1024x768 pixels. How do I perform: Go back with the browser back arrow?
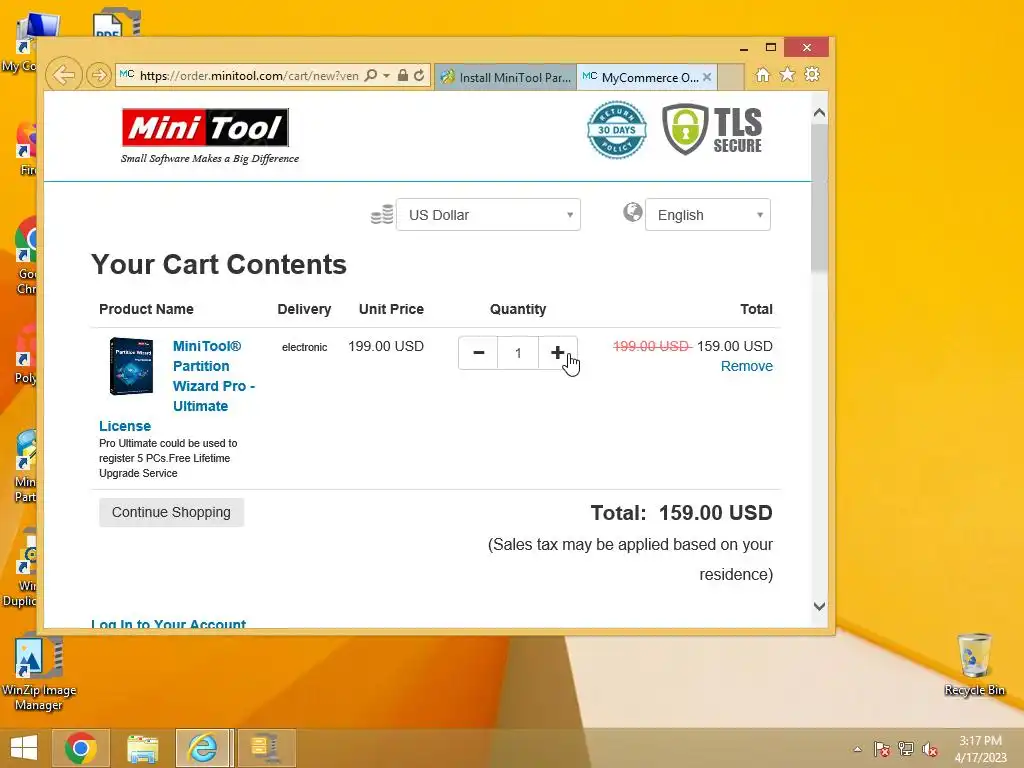tap(63, 75)
